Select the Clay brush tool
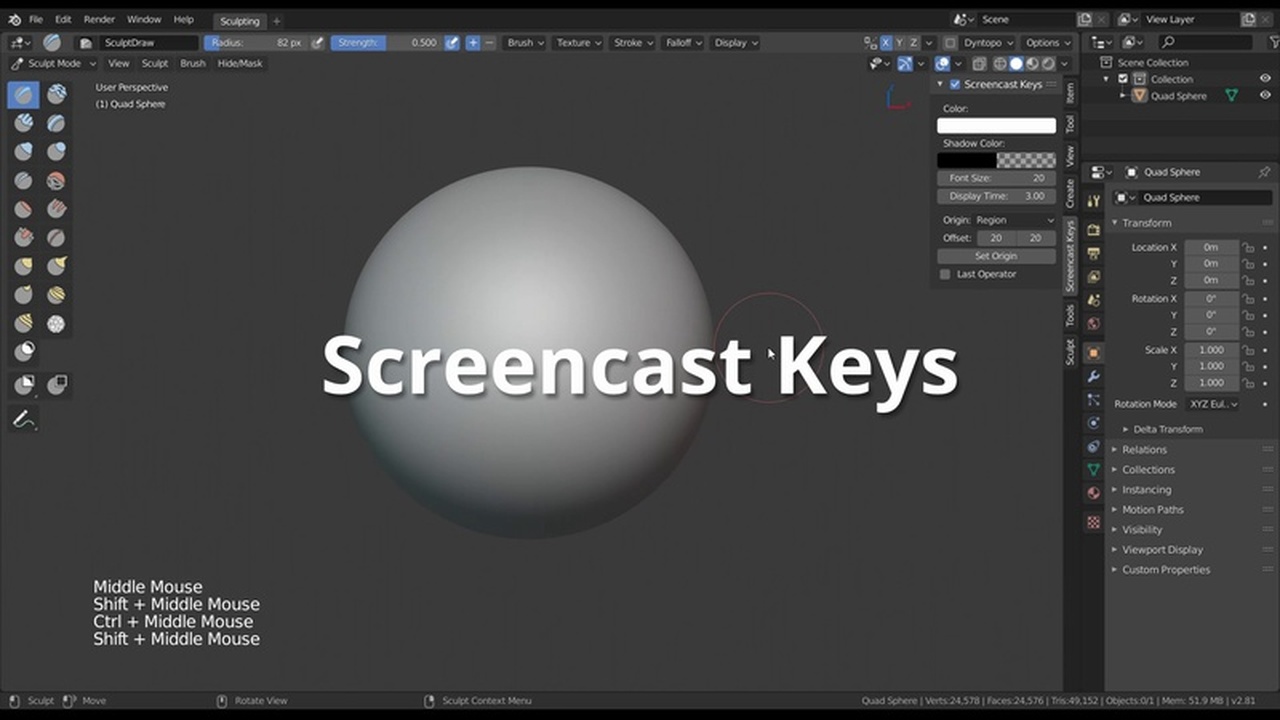1280x720 pixels. (x=56, y=95)
